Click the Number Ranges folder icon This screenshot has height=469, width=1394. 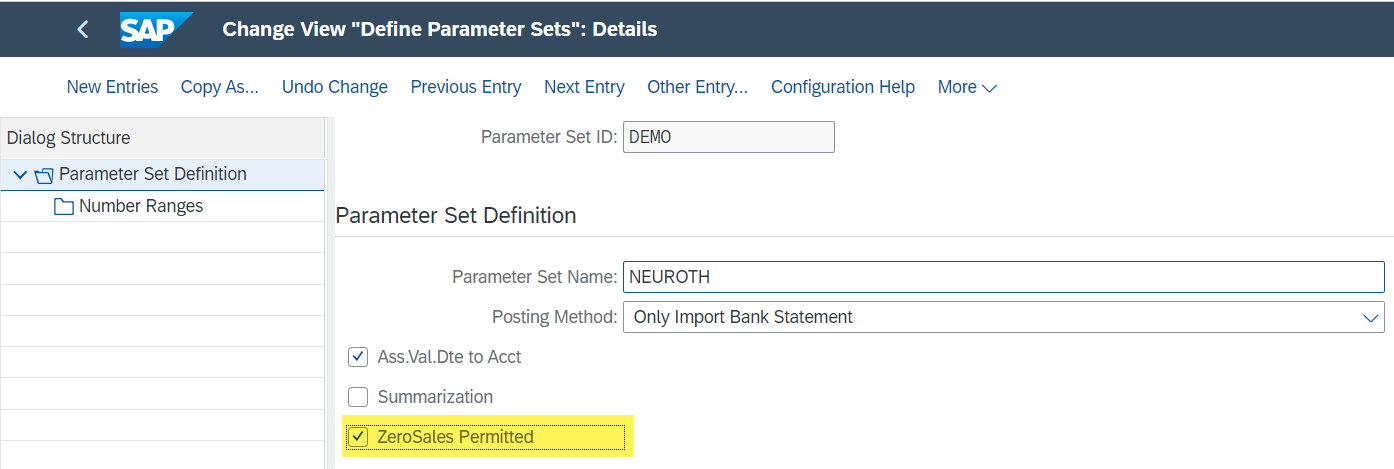64,207
